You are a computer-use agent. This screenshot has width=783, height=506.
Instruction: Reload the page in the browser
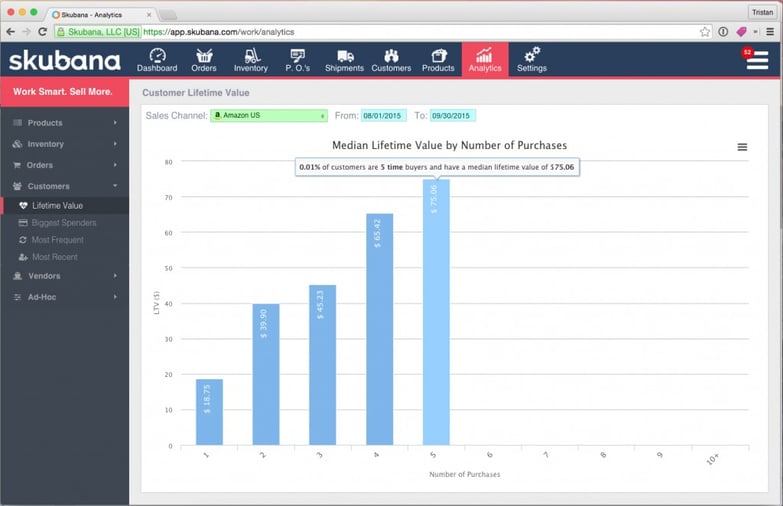42,32
